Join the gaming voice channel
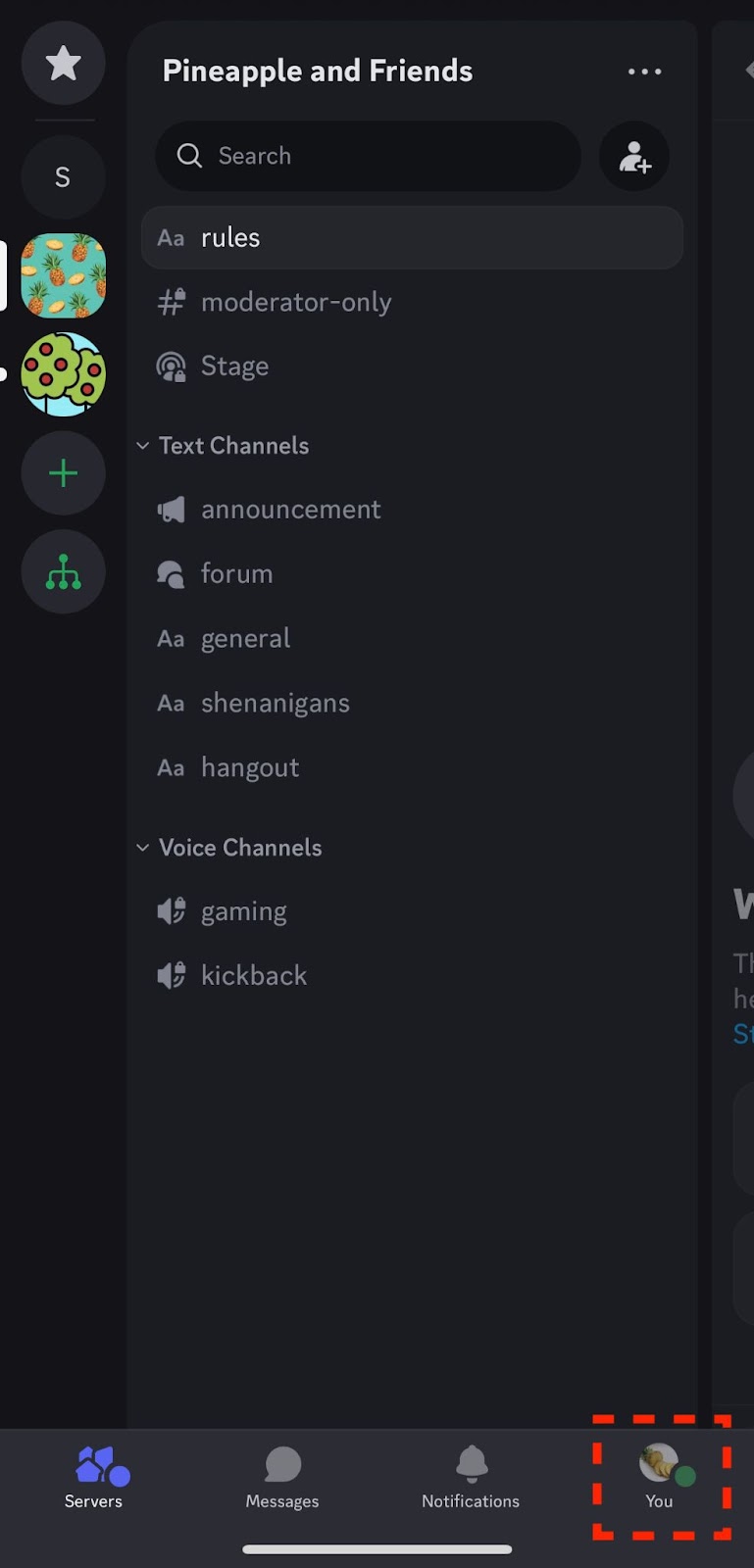This screenshot has width=754, height=1568. click(243, 911)
